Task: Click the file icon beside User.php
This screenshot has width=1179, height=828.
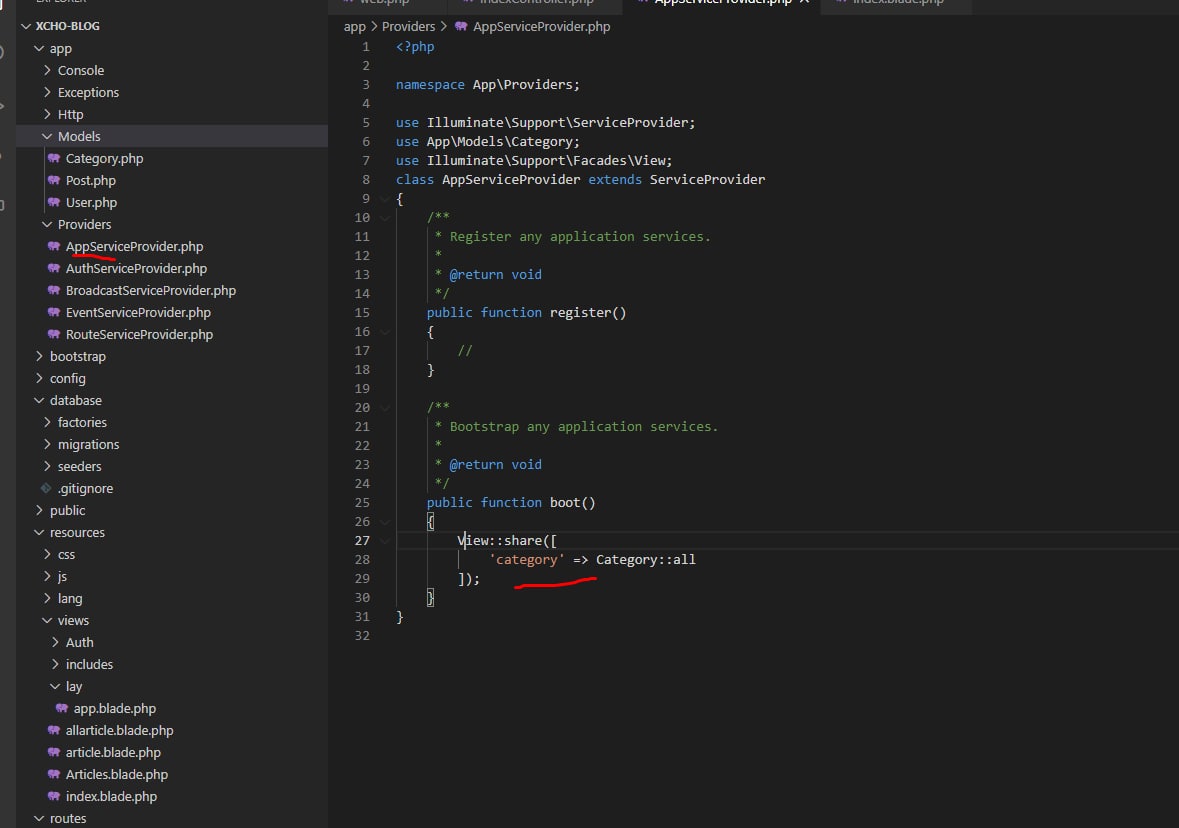Action: coord(54,203)
